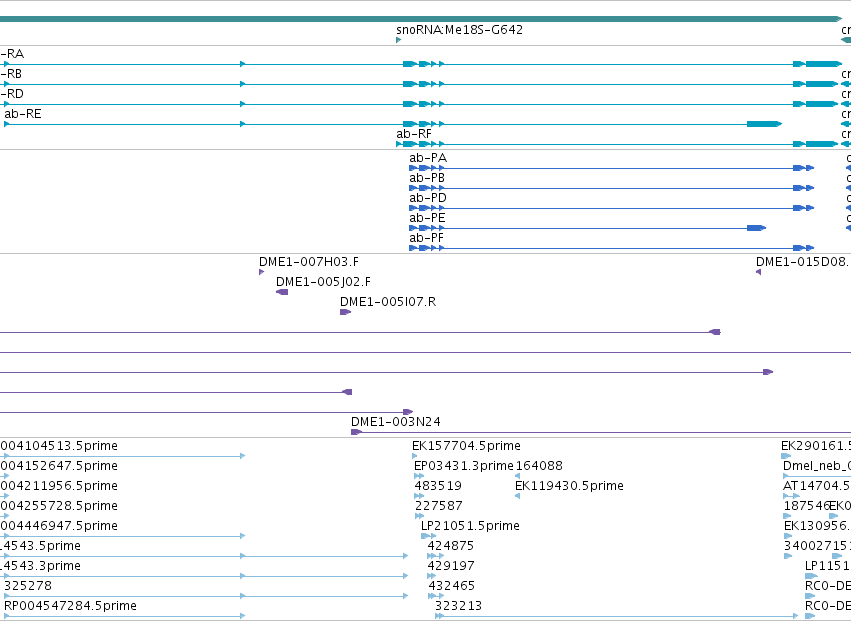851x621 pixels.
Task: Click the terminal coding block of ab-PE
Action: 756,228
